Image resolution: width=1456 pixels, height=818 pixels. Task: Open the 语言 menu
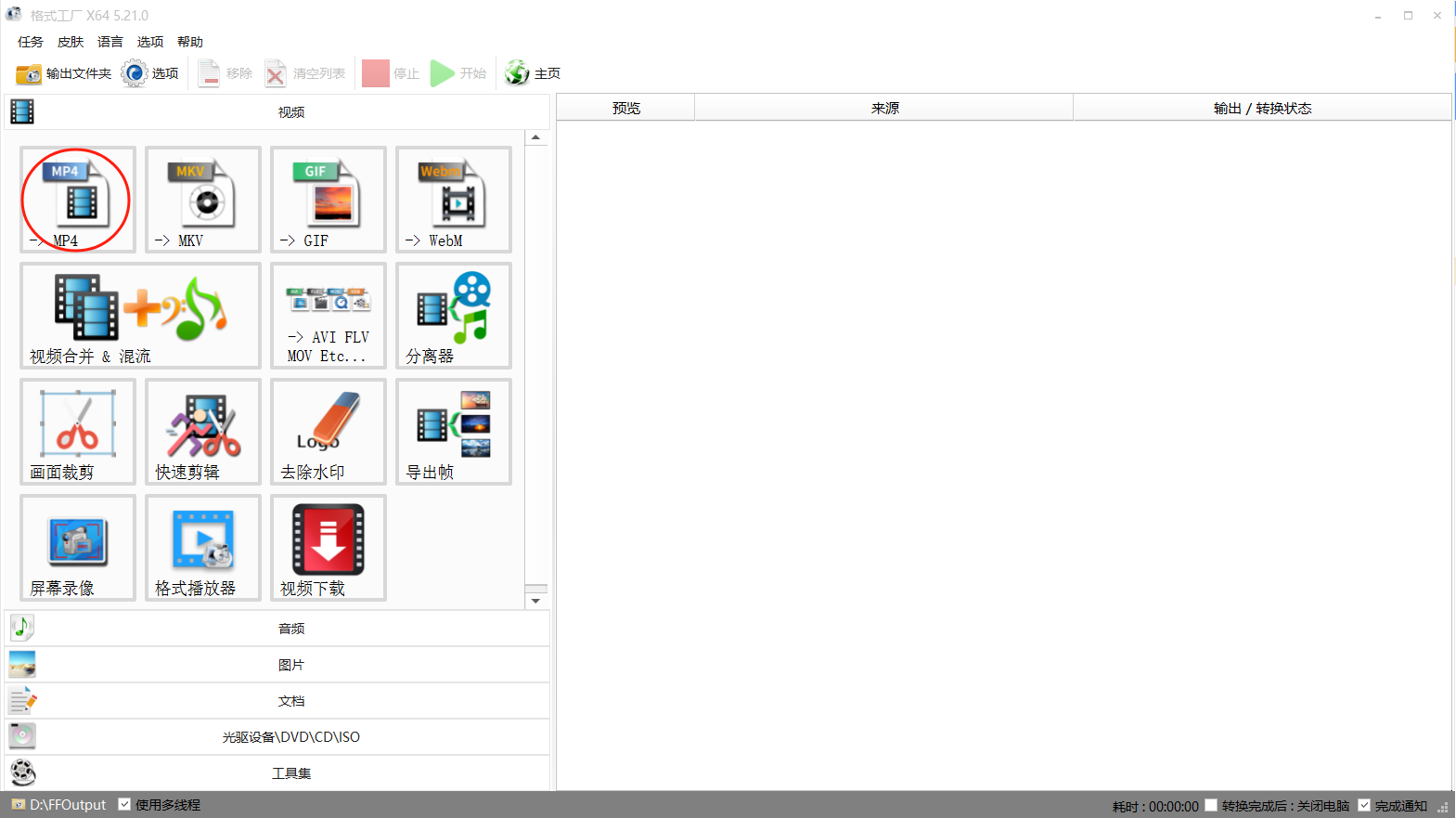110,42
